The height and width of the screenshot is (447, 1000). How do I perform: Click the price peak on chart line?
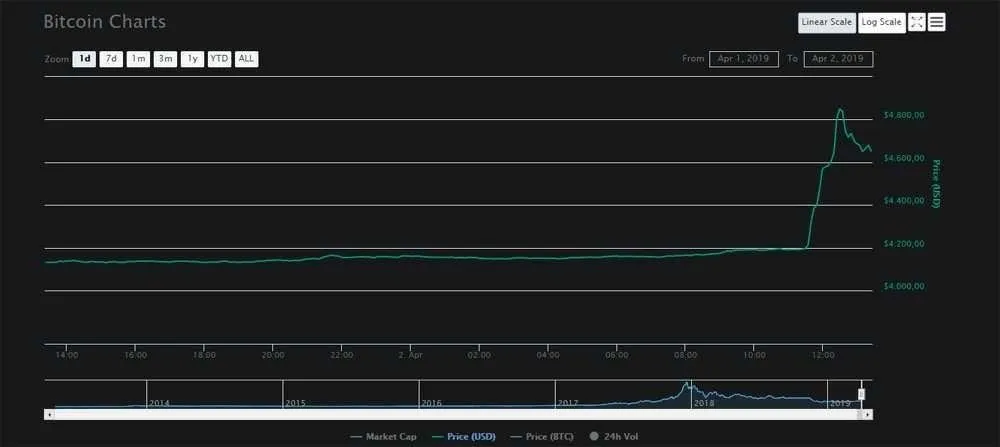[840, 109]
